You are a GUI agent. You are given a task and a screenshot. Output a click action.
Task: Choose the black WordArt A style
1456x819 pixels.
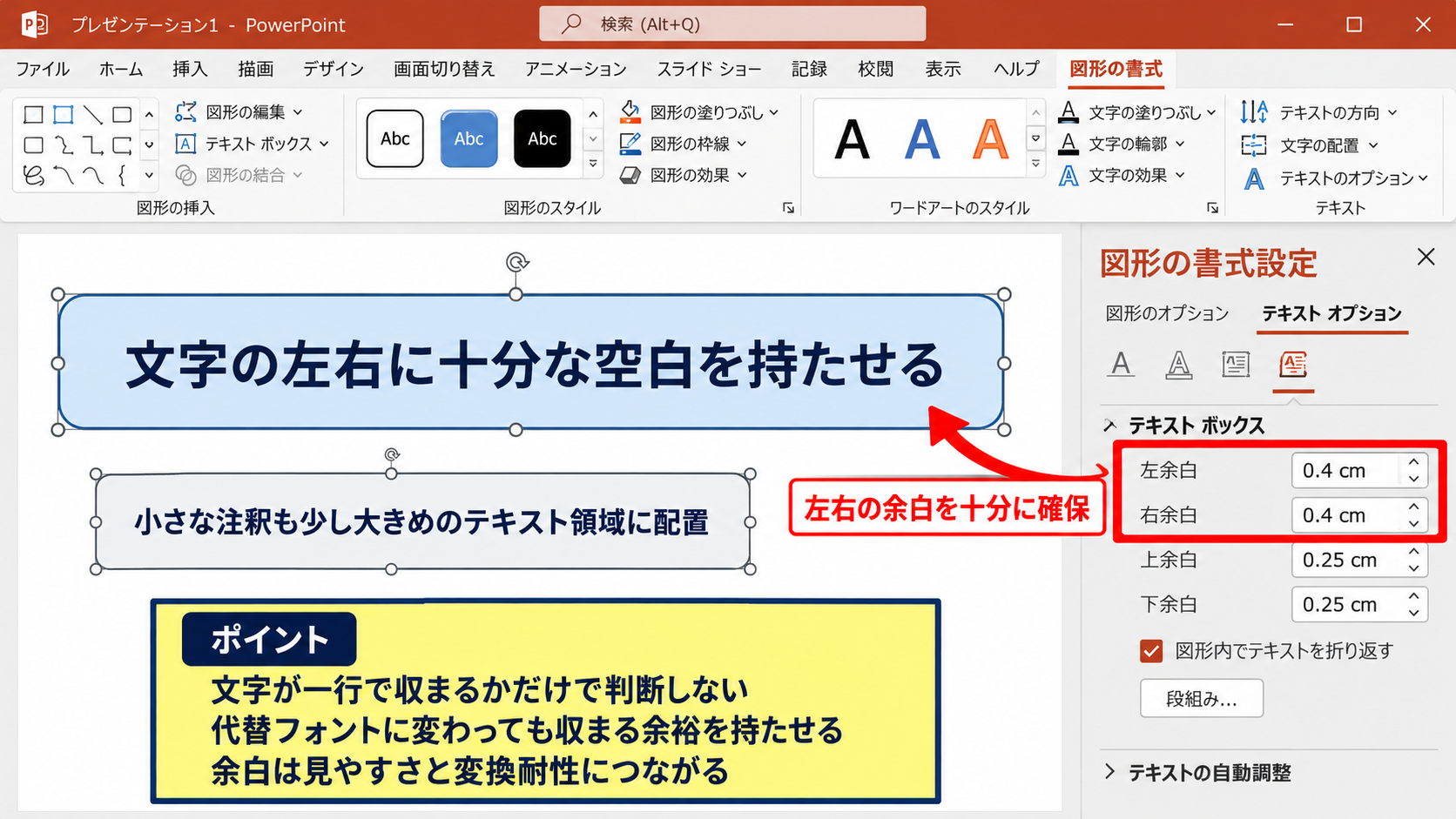pos(852,139)
